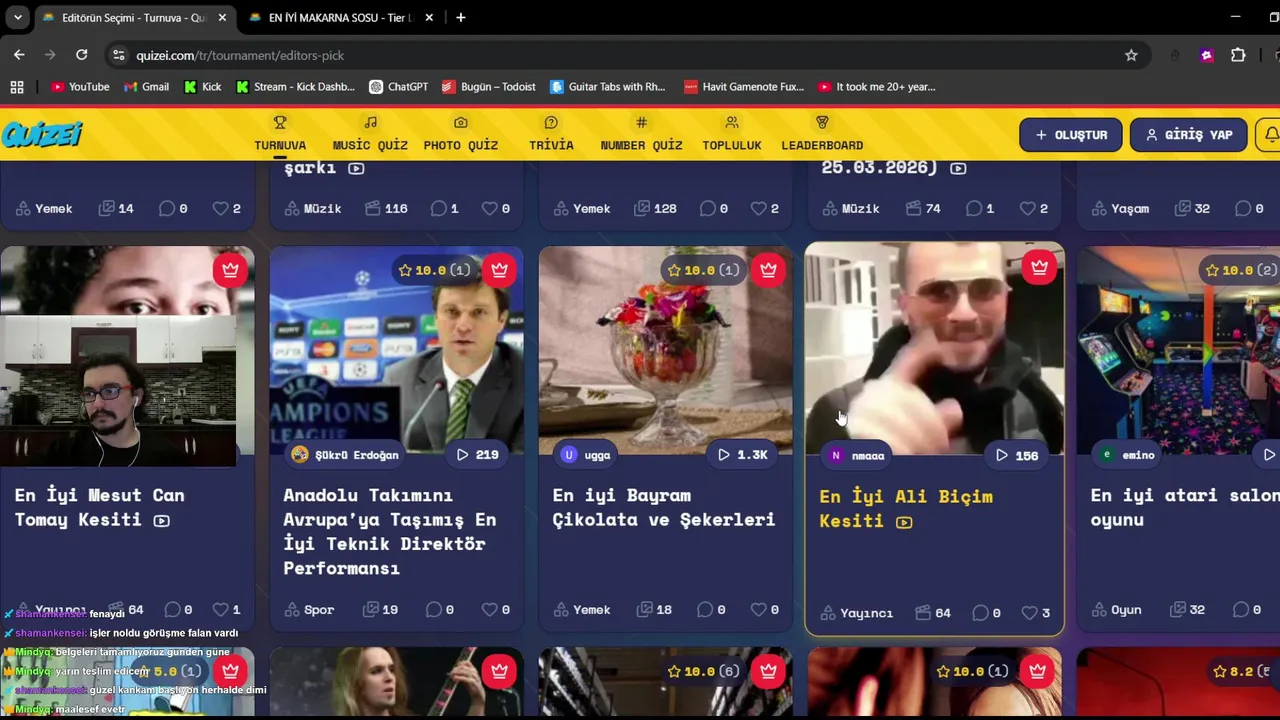Open title En iyi Bayram Çikolata ve Şekerleri

tap(664, 507)
